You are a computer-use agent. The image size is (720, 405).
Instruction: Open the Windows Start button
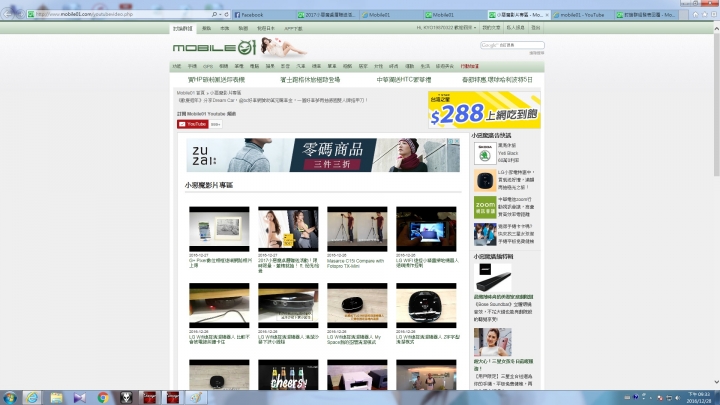point(10,398)
